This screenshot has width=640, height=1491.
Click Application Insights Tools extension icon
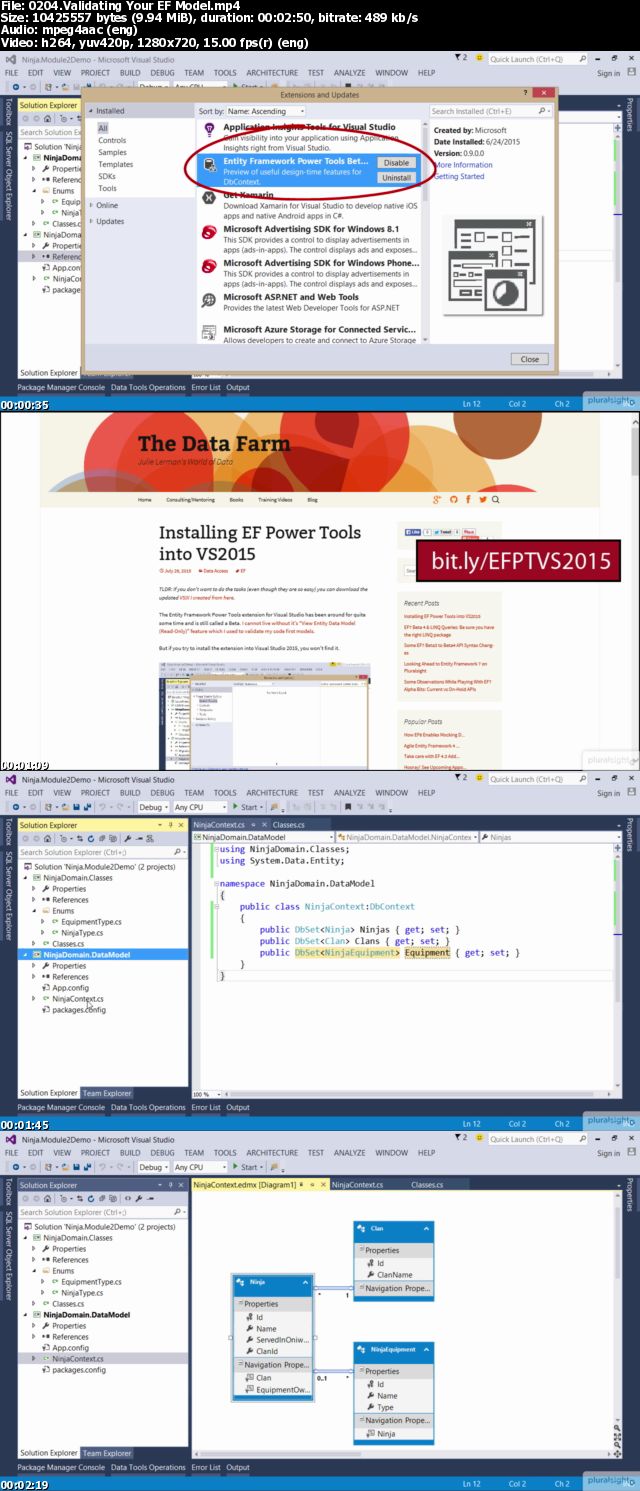[x=209, y=130]
